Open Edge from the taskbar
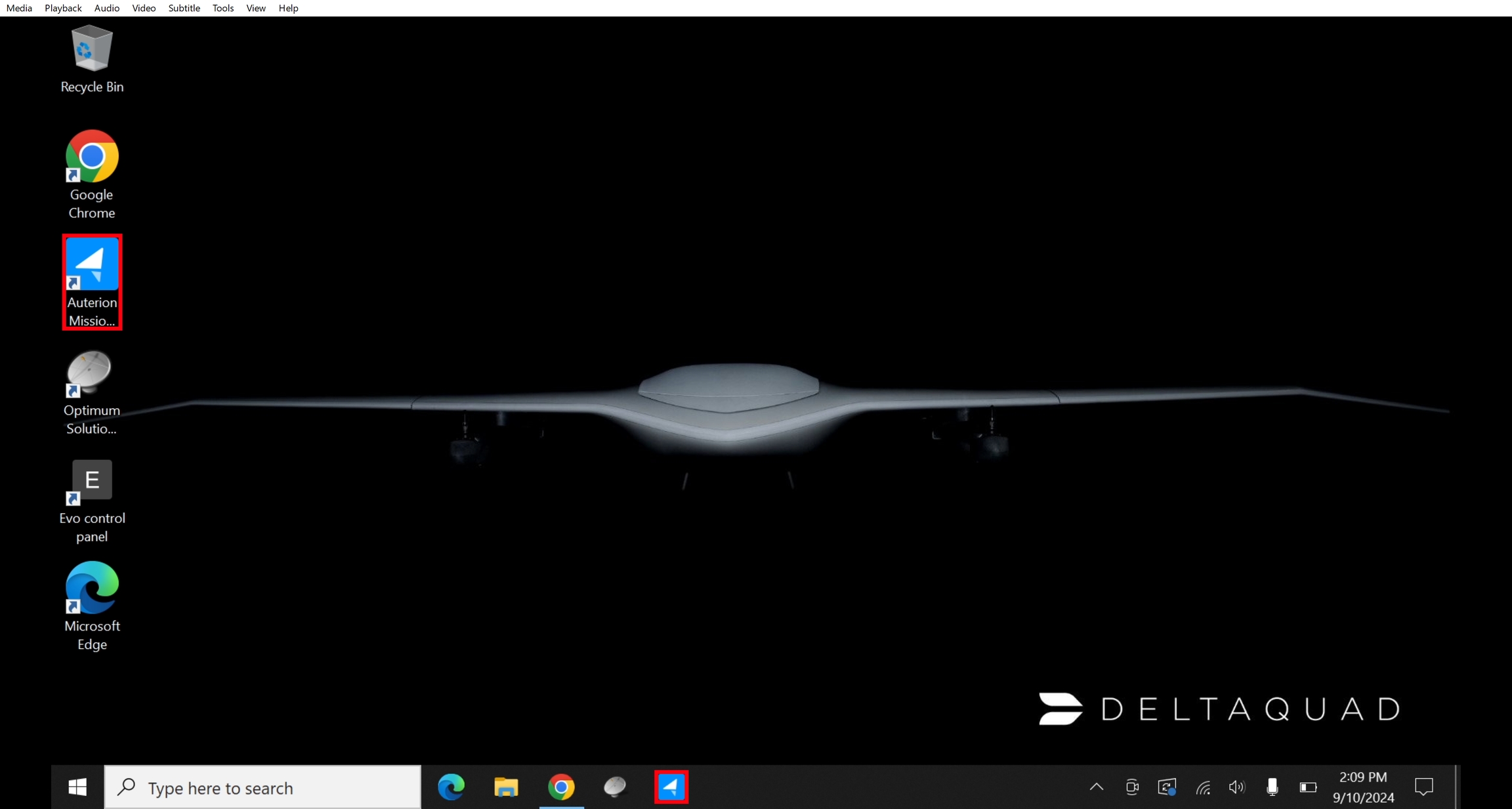The width and height of the screenshot is (1512, 809). click(451, 786)
